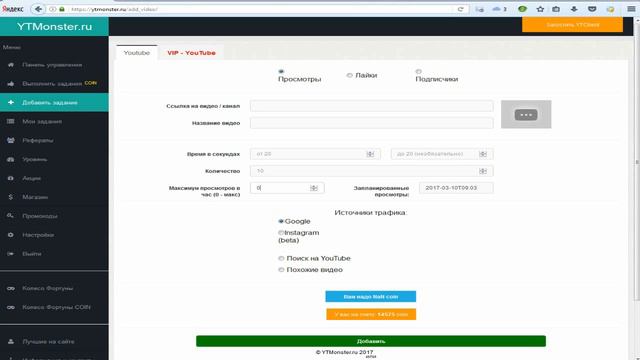Focus Количество input field

(371, 171)
